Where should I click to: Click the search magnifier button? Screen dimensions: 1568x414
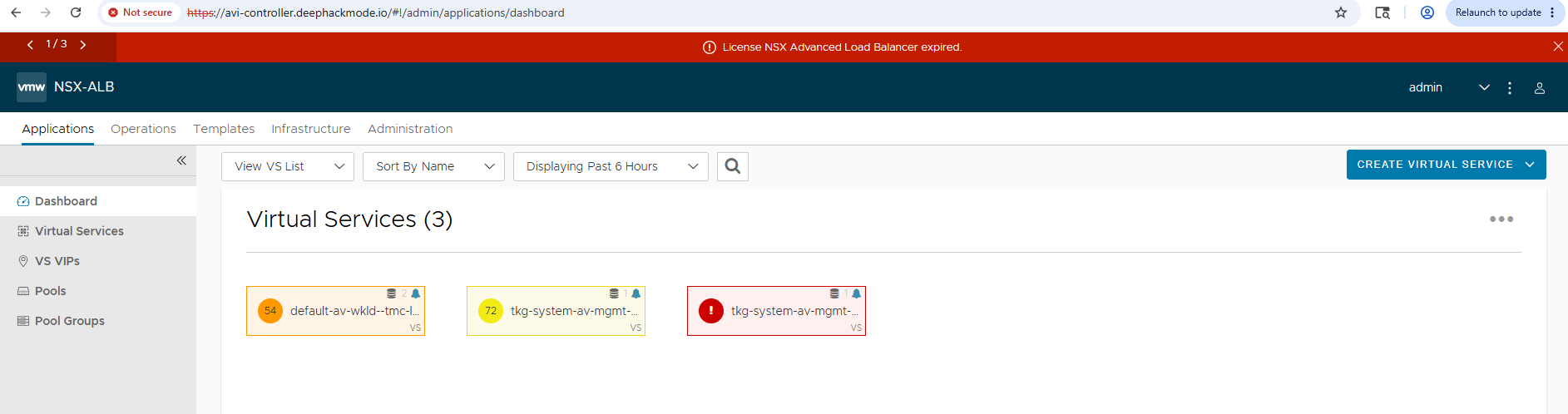pyautogui.click(x=733, y=166)
